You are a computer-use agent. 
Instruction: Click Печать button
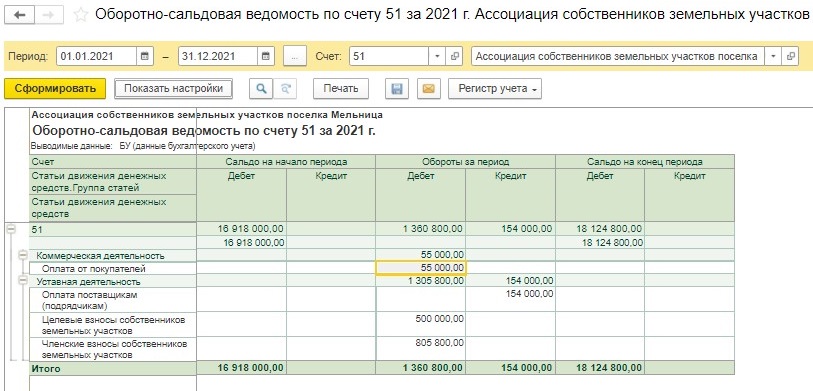point(341,89)
